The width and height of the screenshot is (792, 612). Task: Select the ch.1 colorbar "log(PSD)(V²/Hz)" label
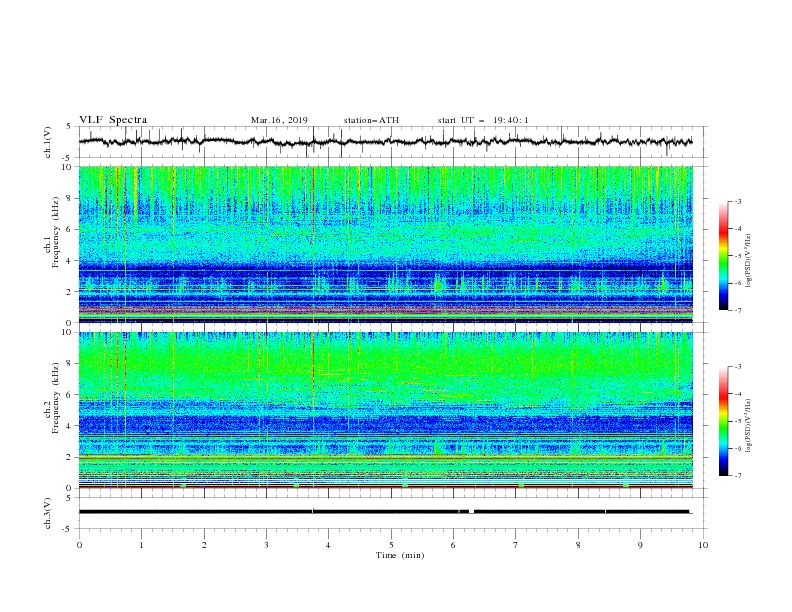coord(748,261)
